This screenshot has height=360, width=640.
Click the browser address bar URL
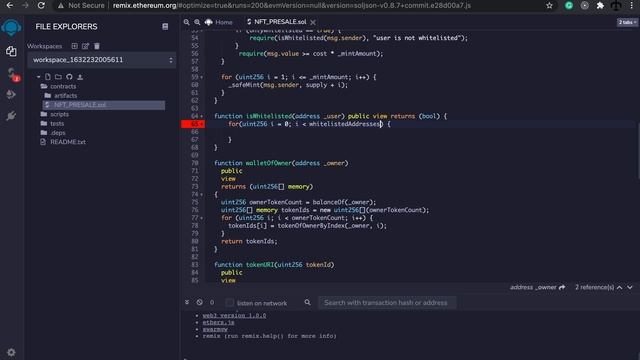291,6
